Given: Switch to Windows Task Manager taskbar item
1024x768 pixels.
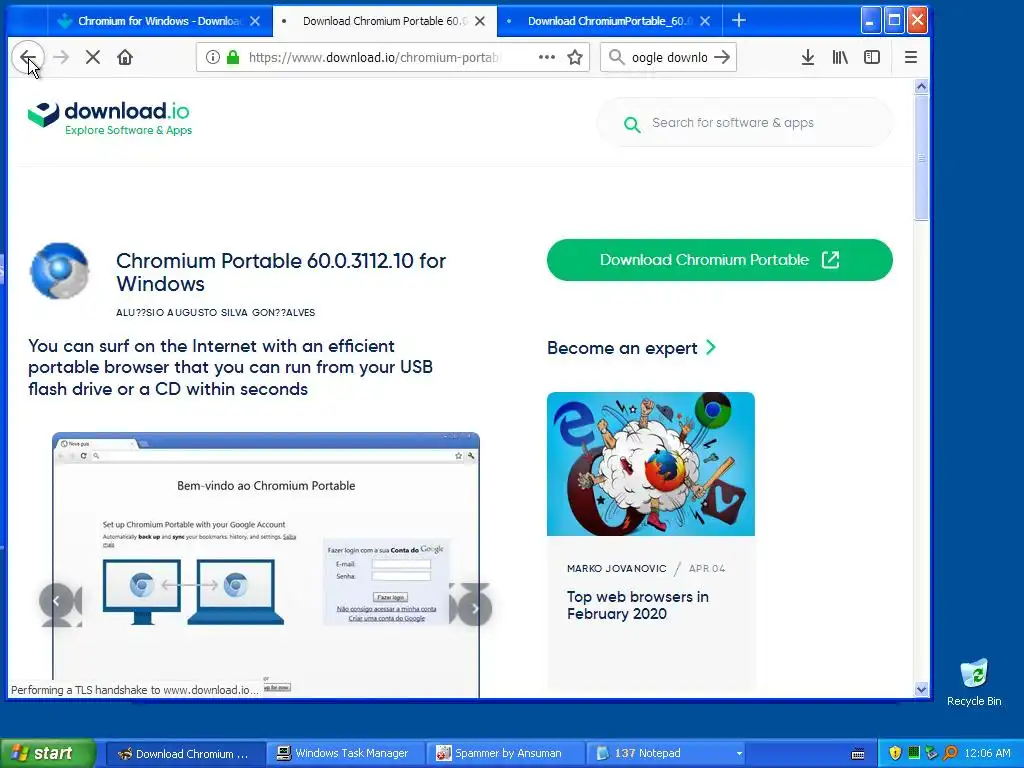Looking at the screenshot, I should pos(344,754).
